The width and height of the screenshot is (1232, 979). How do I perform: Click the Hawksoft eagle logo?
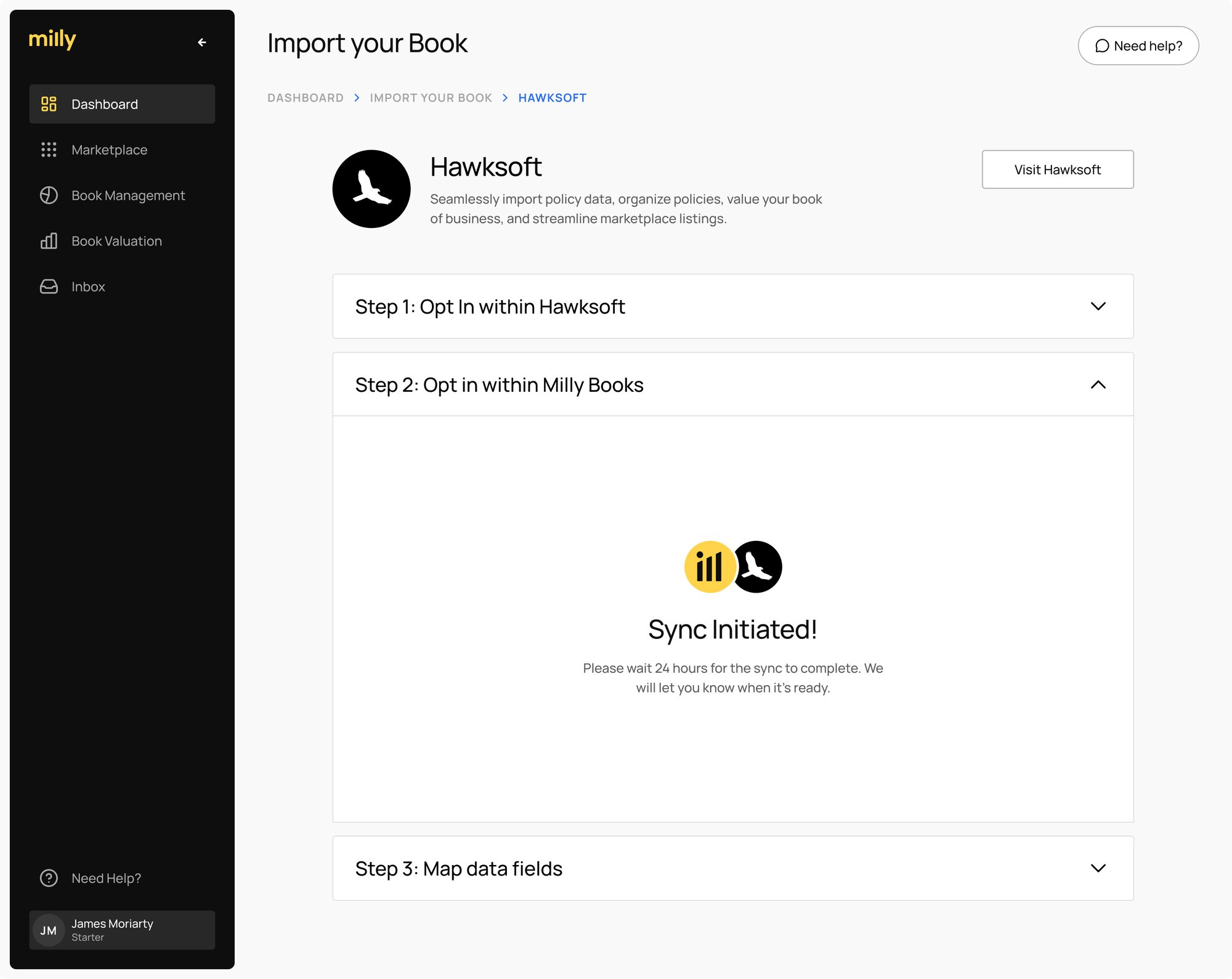(371, 189)
